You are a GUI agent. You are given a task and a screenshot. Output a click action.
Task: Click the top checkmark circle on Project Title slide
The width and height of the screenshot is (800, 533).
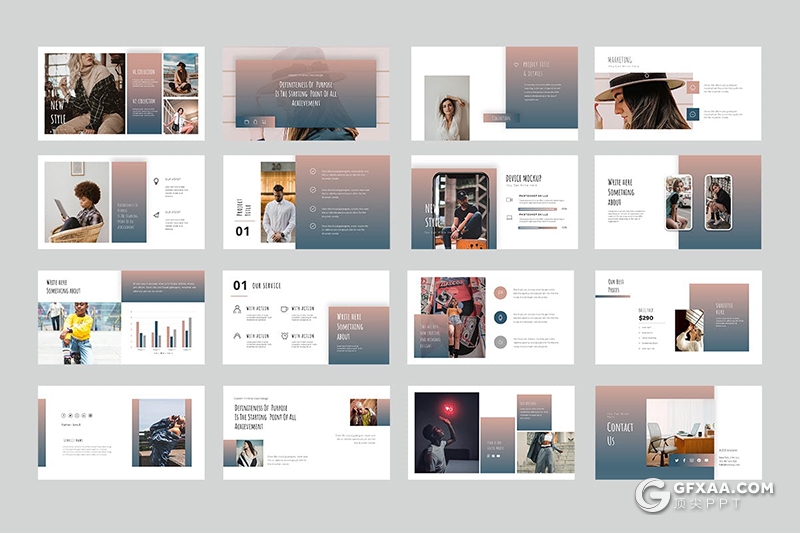click(x=312, y=171)
